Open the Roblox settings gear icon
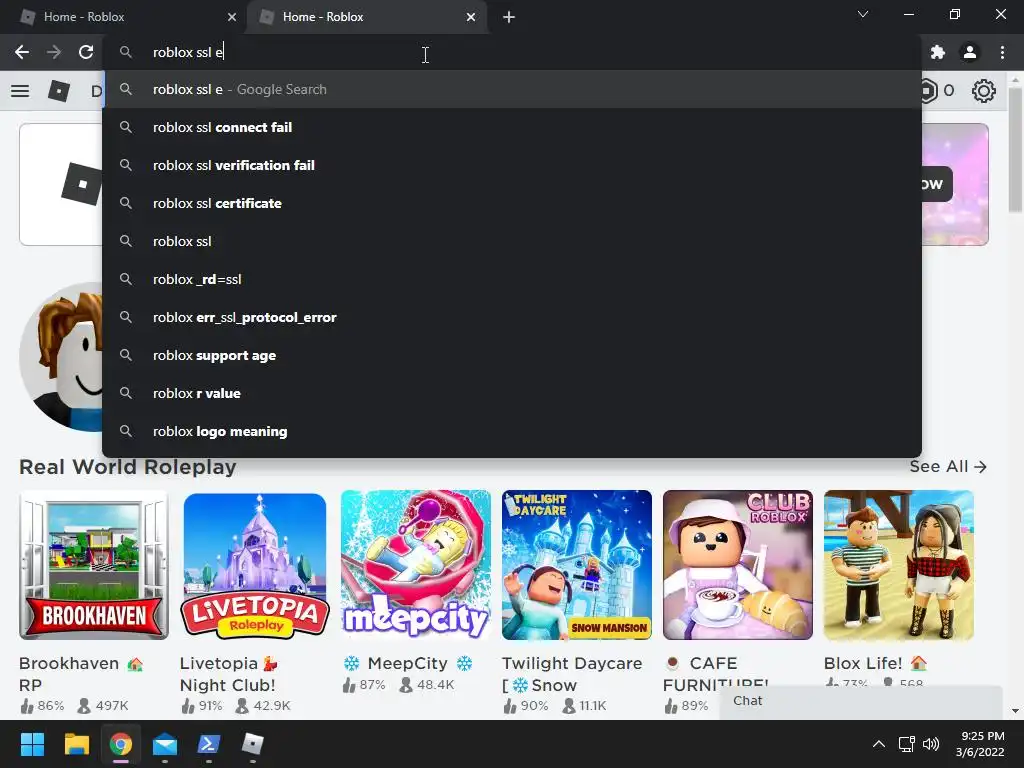This screenshot has height=768, width=1024. [984, 91]
